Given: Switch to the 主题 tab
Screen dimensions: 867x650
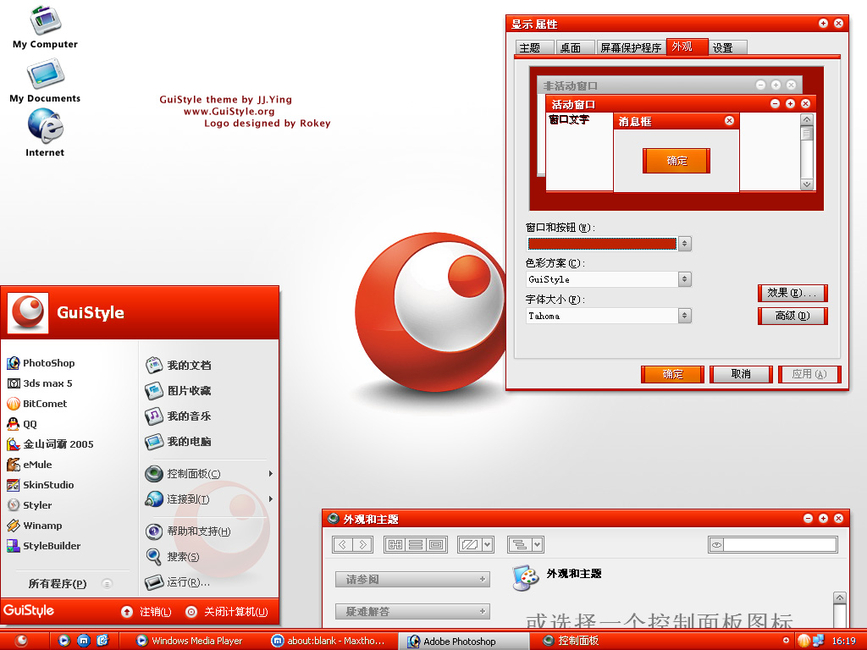Looking at the screenshot, I should [534, 48].
